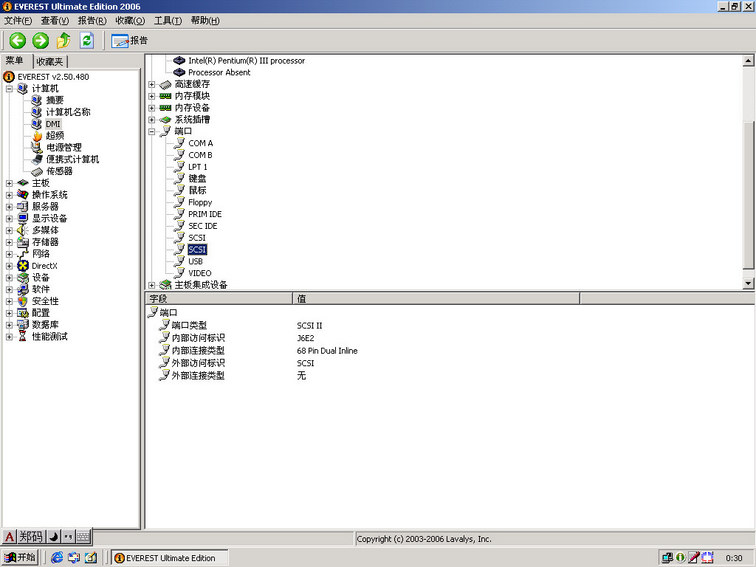
Task: Select LPT 1 port entry
Action: tap(198, 167)
